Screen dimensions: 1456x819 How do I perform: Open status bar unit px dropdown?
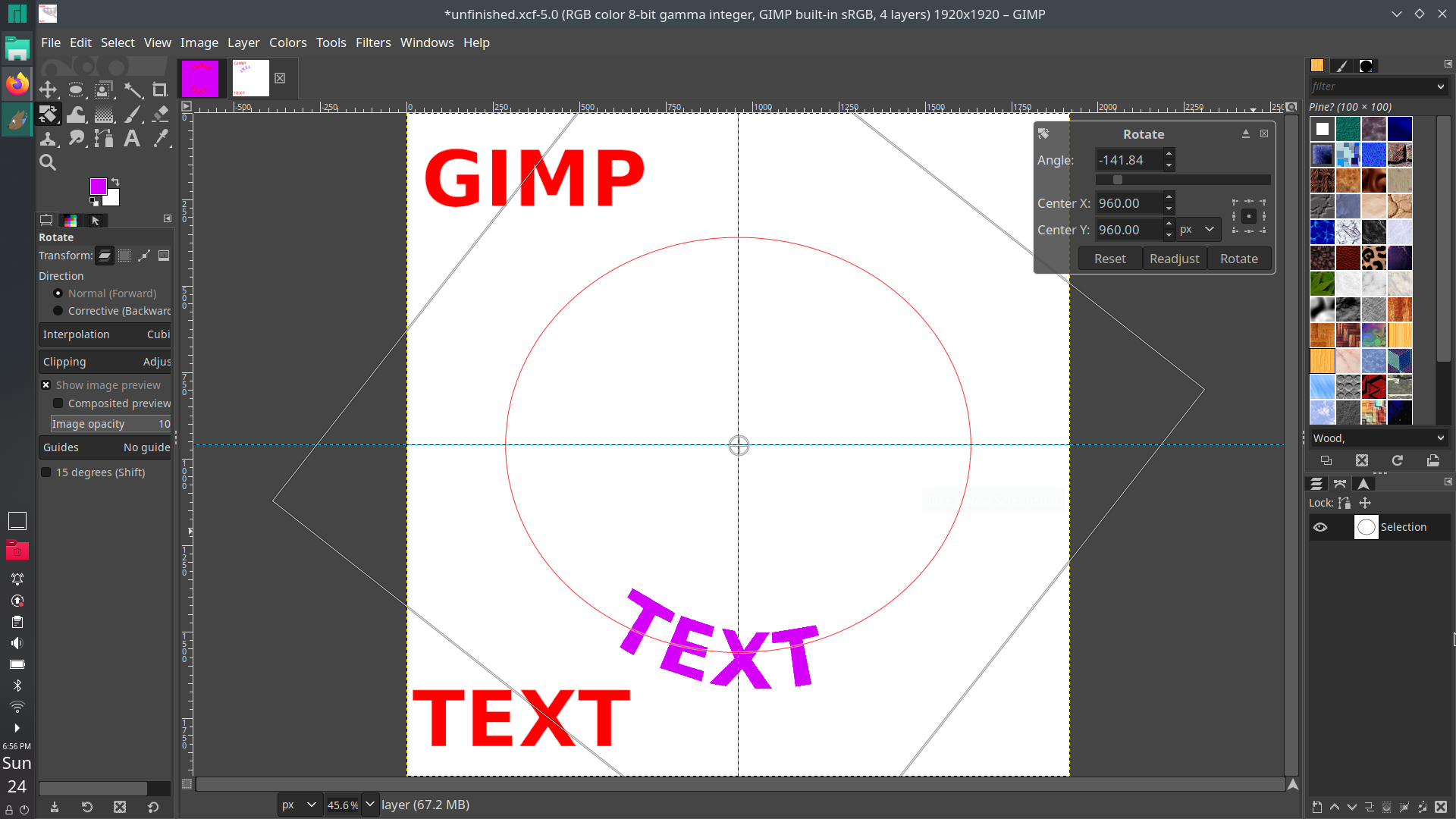[300, 805]
